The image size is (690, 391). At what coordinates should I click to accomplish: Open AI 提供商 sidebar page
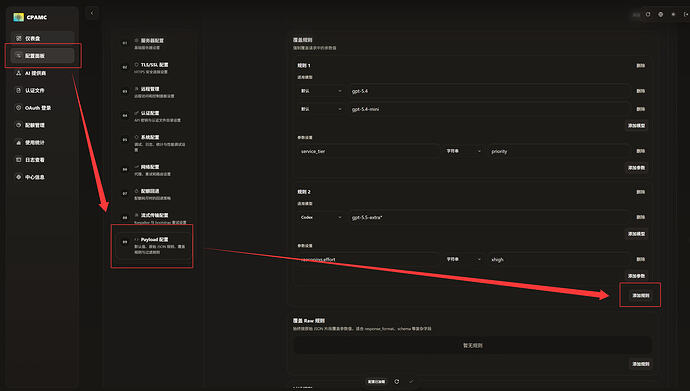42,73
